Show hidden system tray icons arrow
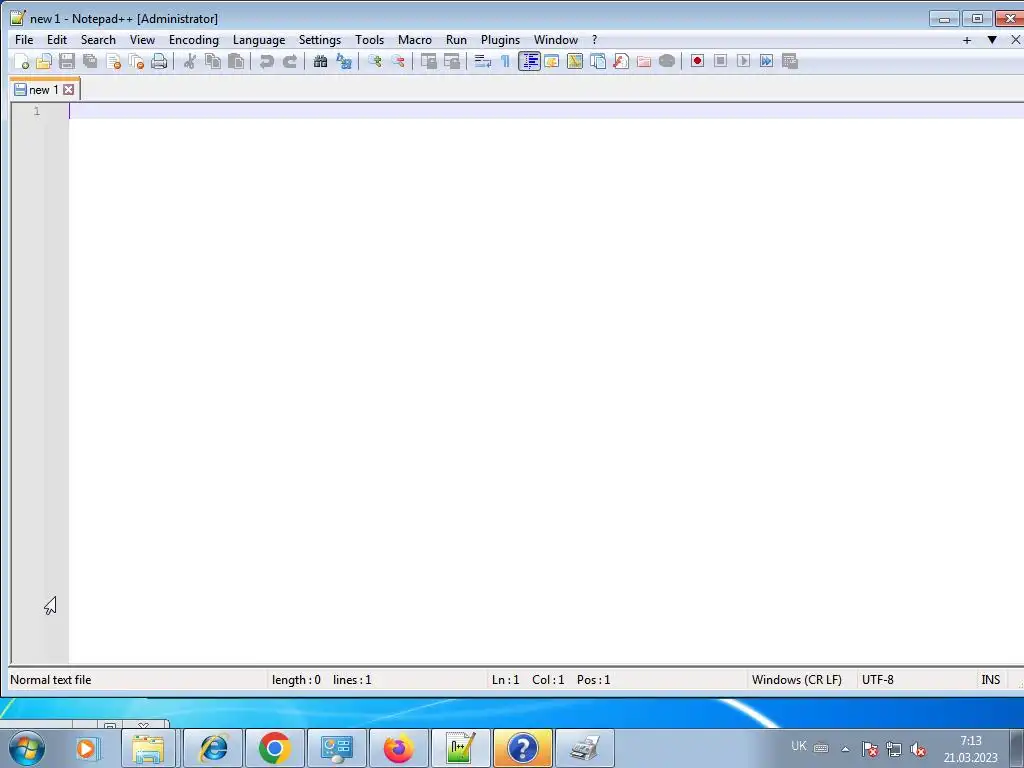1024x768 pixels. pyautogui.click(x=845, y=749)
